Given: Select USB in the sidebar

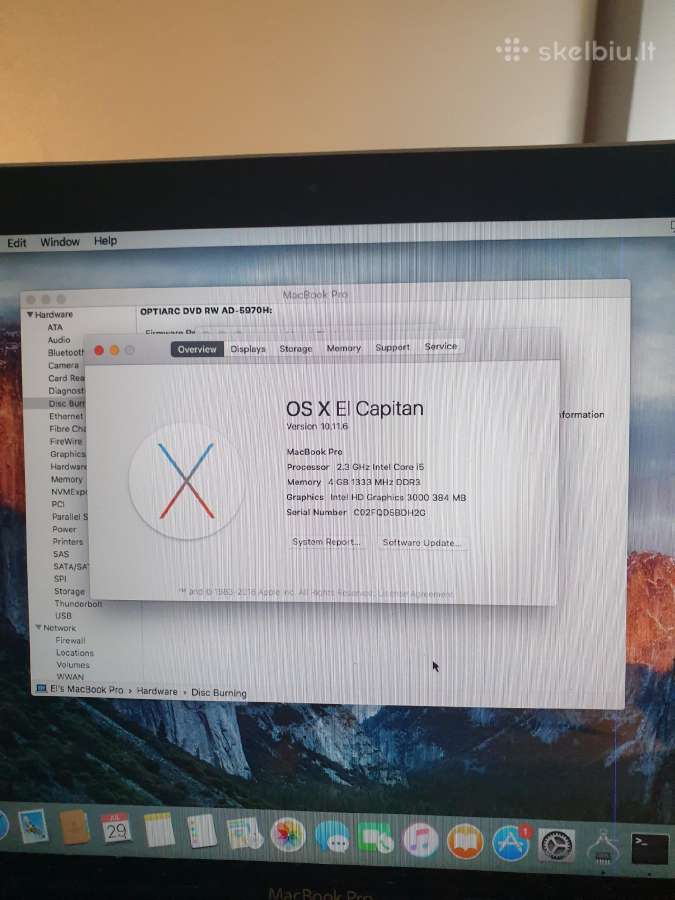Looking at the screenshot, I should (63, 615).
